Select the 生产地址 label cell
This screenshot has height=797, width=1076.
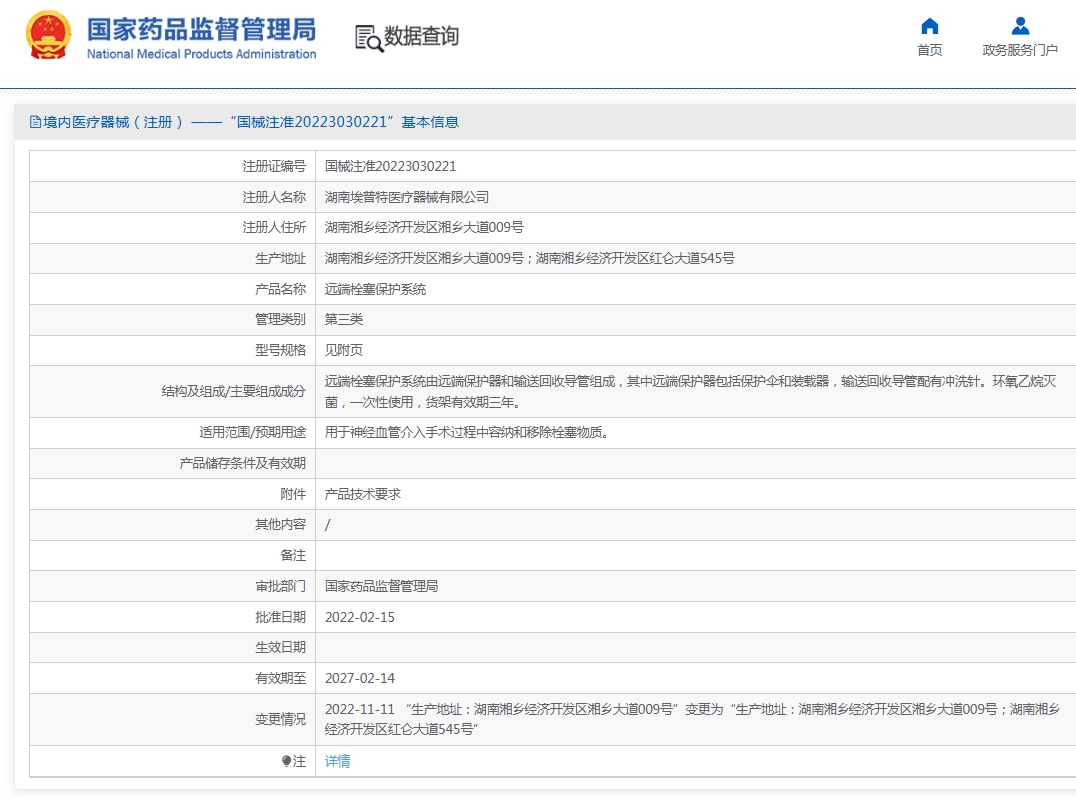pyautogui.click(x=172, y=258)
